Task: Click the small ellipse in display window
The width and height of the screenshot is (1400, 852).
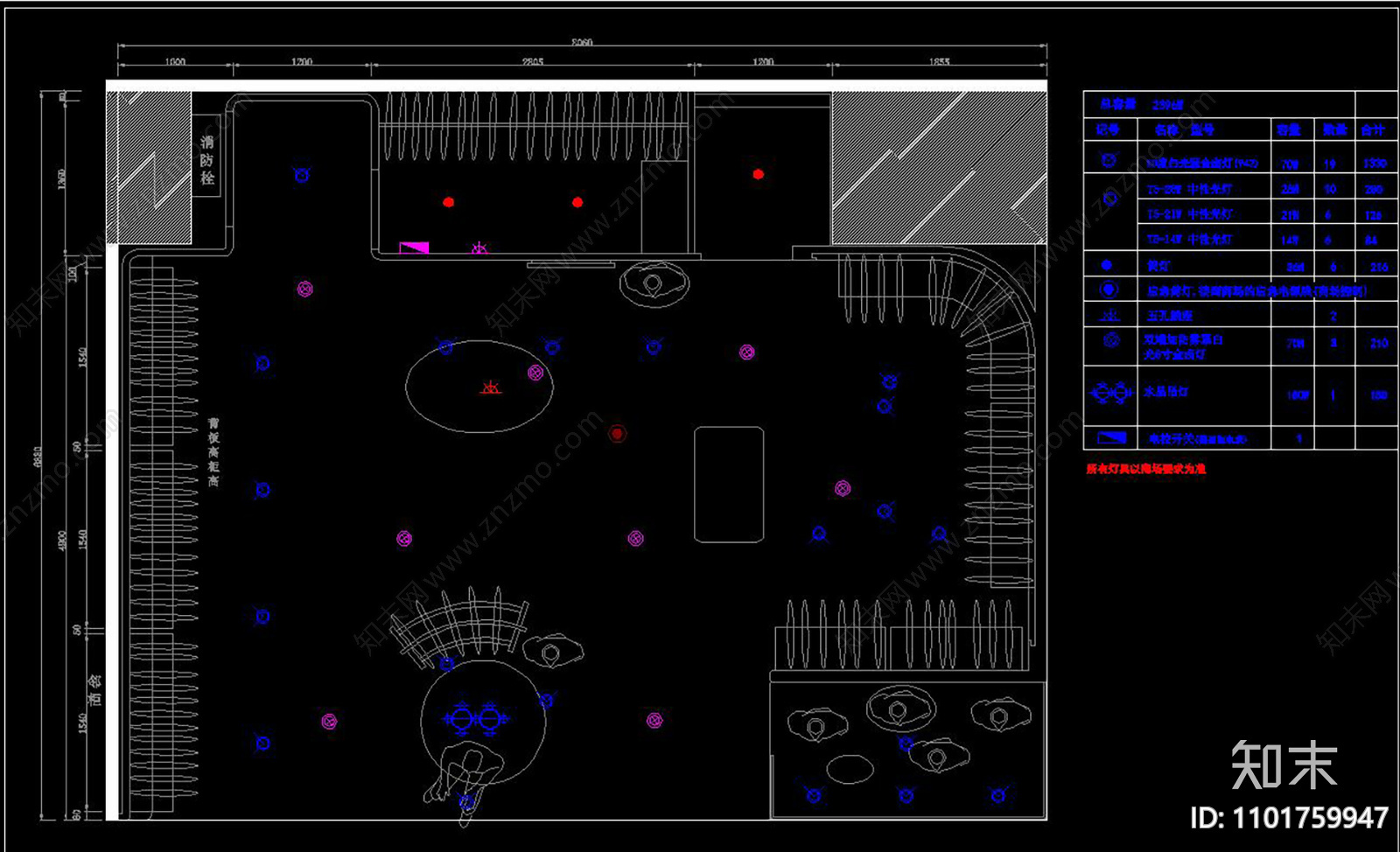Action: click(850, 769)
